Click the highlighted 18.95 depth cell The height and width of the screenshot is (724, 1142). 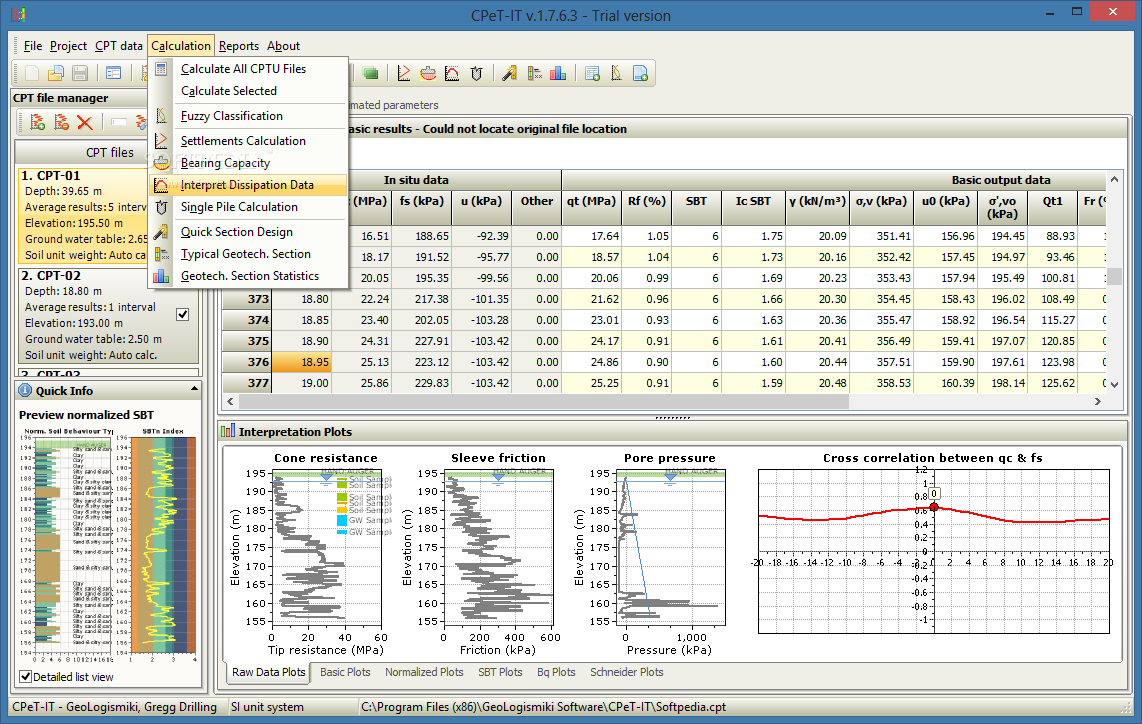[x=302, y=362]
